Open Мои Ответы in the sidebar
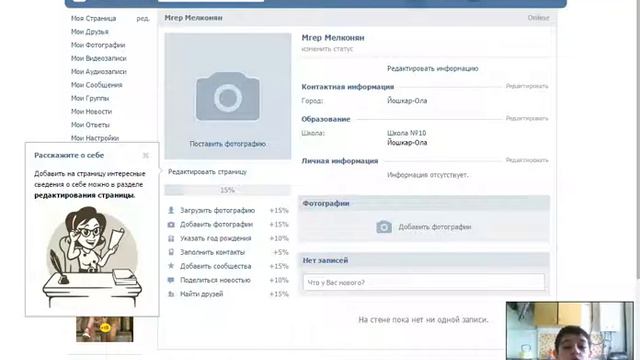640x360 pixels. point(90,125)
